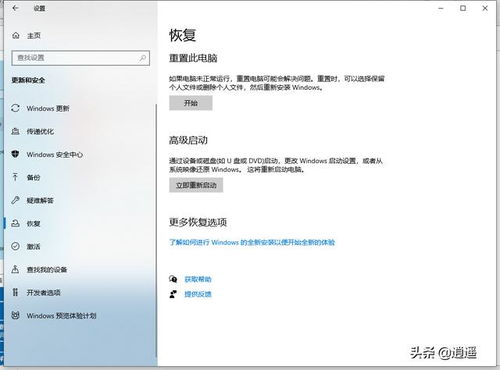Image resolution: width=500 pixels, height=370 pixels.
Task: Click the 更多恢复选项 heading
Action: click(x=198, y=222)
